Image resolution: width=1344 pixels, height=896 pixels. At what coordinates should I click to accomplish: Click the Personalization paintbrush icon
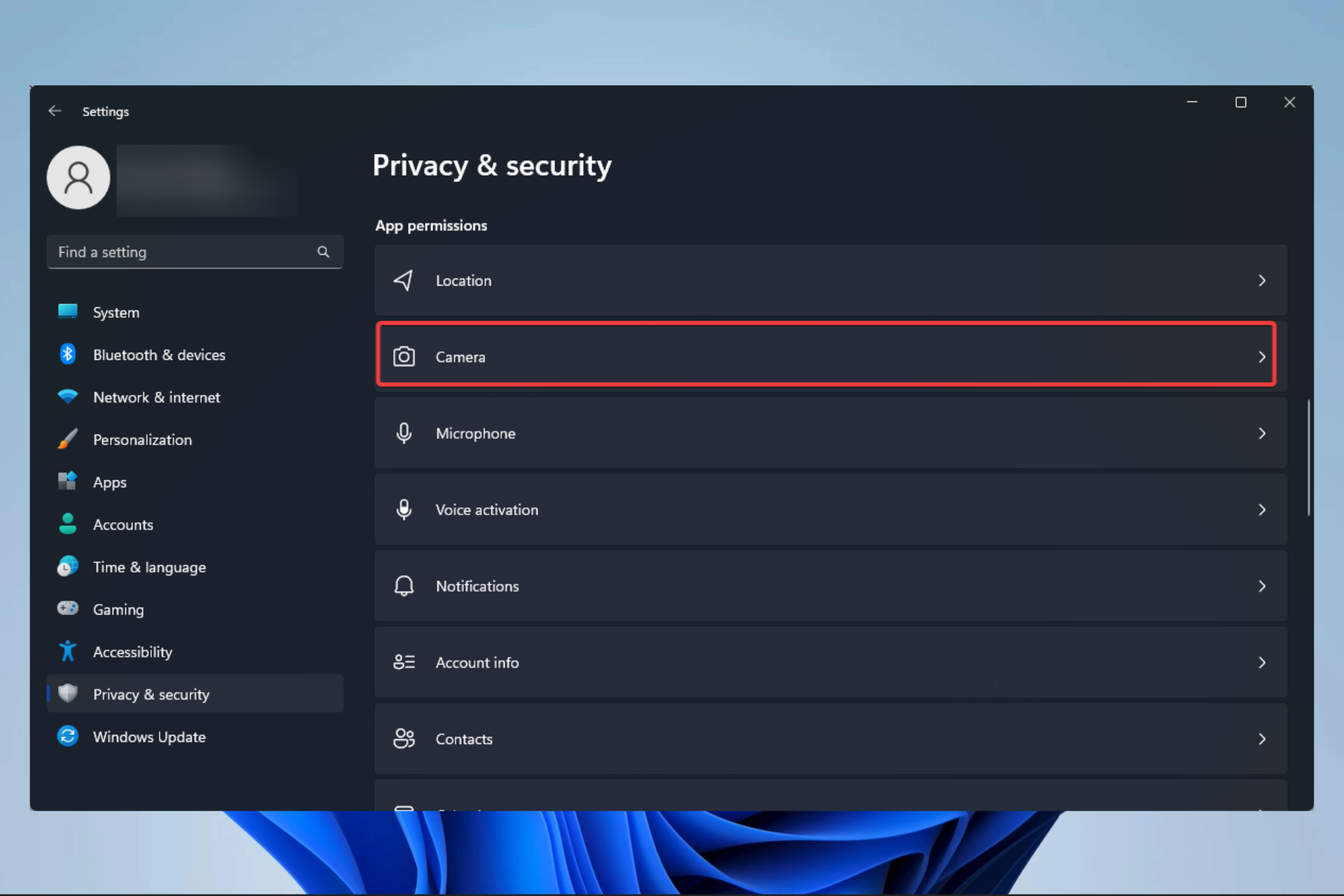click(x=68, y=440)
